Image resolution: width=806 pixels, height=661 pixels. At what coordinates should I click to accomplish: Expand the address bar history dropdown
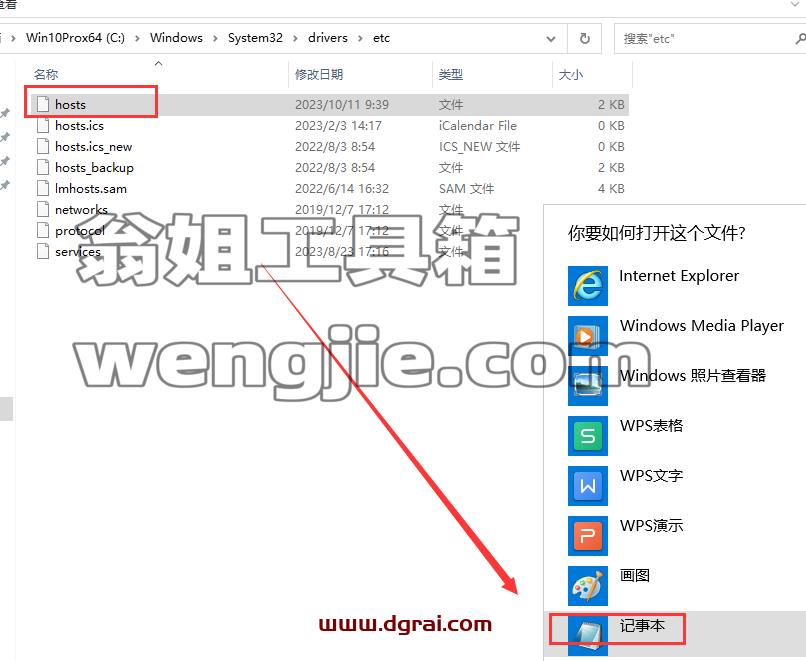[551, 39]
